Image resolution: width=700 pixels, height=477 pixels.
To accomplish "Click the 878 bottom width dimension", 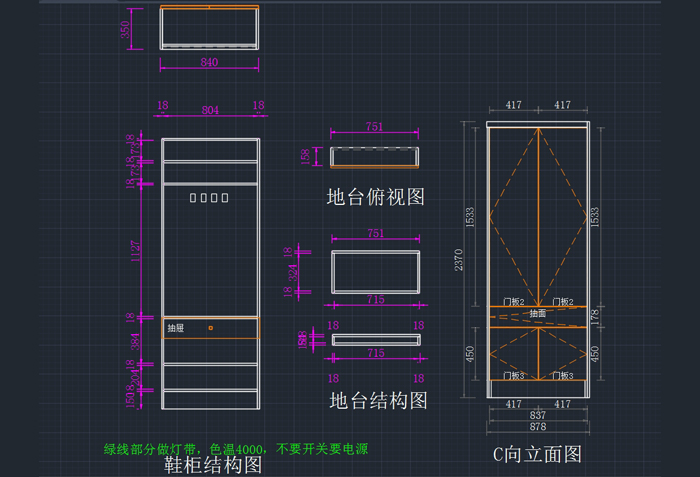I will (x=538, y=427).
